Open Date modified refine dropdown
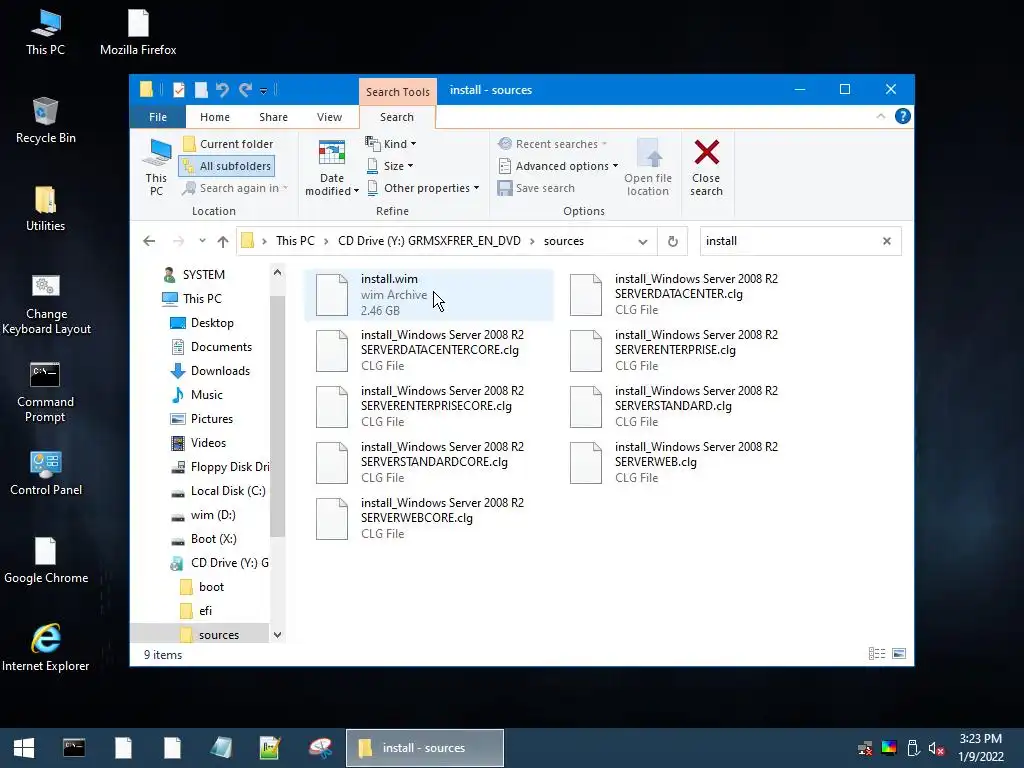 coord(332,168)
